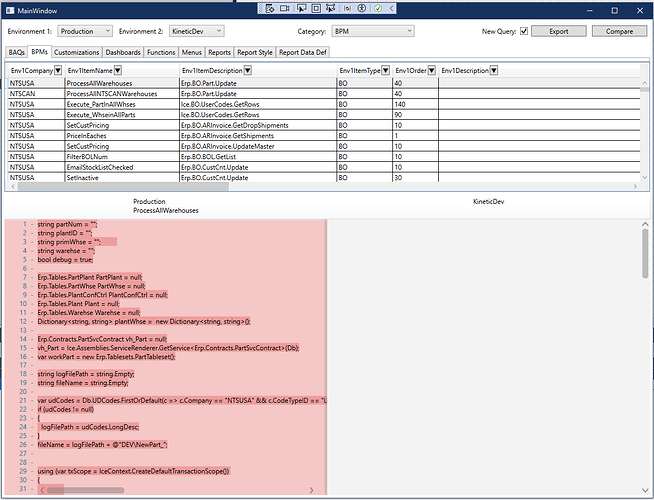Click the grid's horizontal scrollbar thumb

[123, 186]
